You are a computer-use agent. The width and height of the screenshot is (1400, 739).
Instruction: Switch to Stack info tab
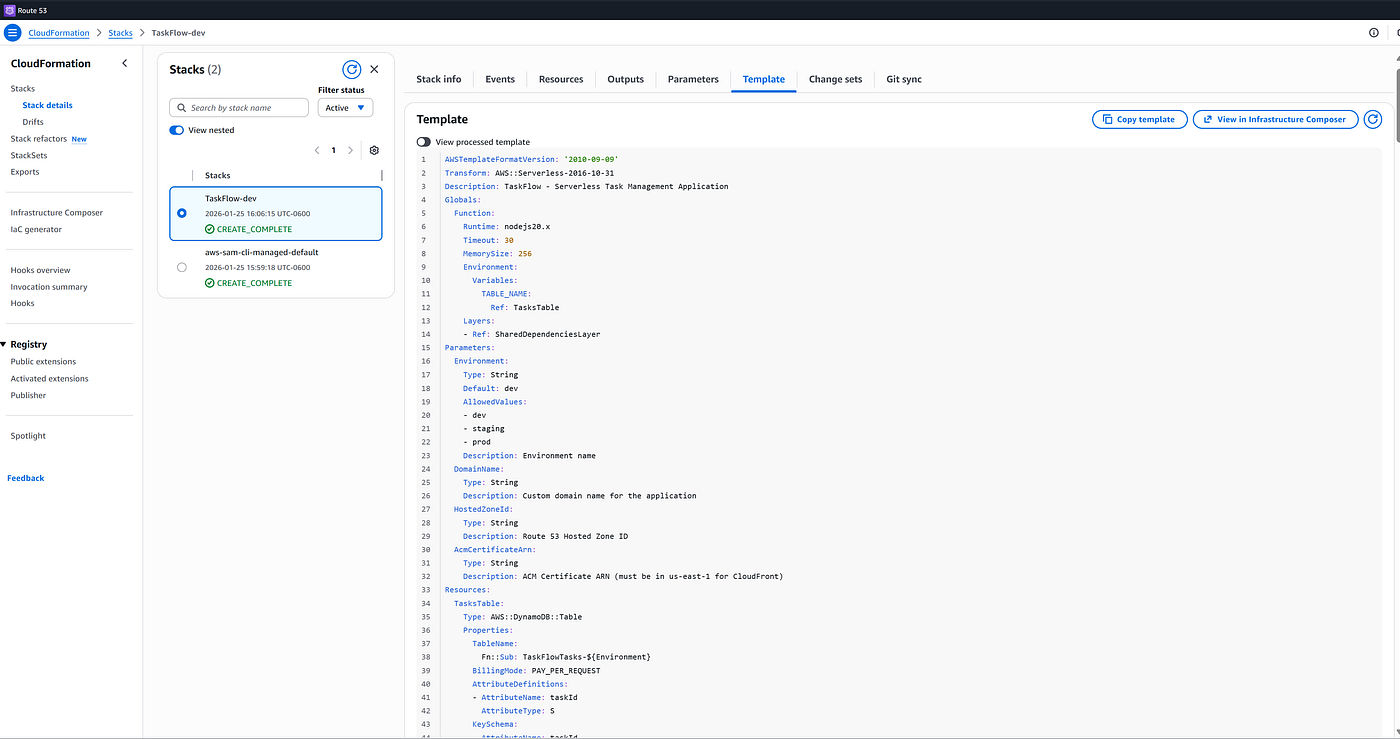(439, 79)
